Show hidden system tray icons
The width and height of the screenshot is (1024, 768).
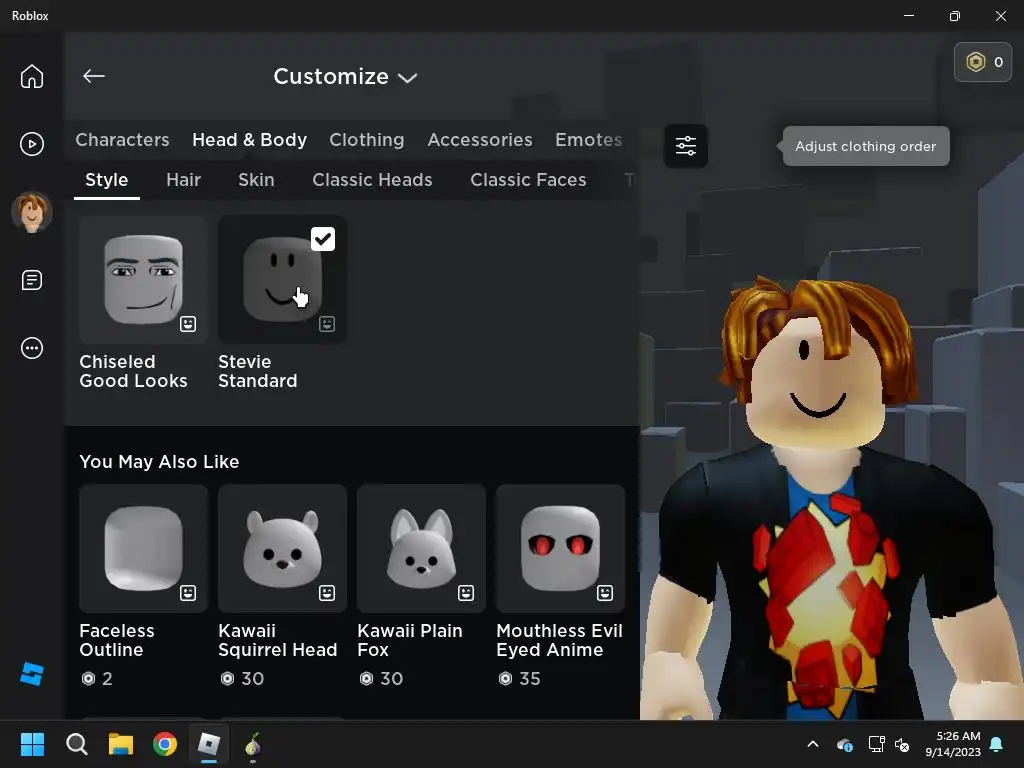point(813,744)
